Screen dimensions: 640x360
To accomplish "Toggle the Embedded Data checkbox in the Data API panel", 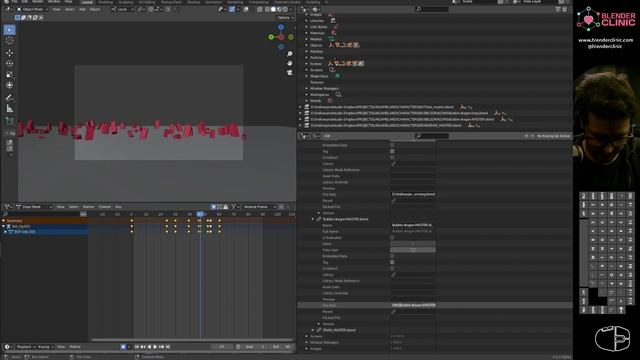I will (392, 145).
